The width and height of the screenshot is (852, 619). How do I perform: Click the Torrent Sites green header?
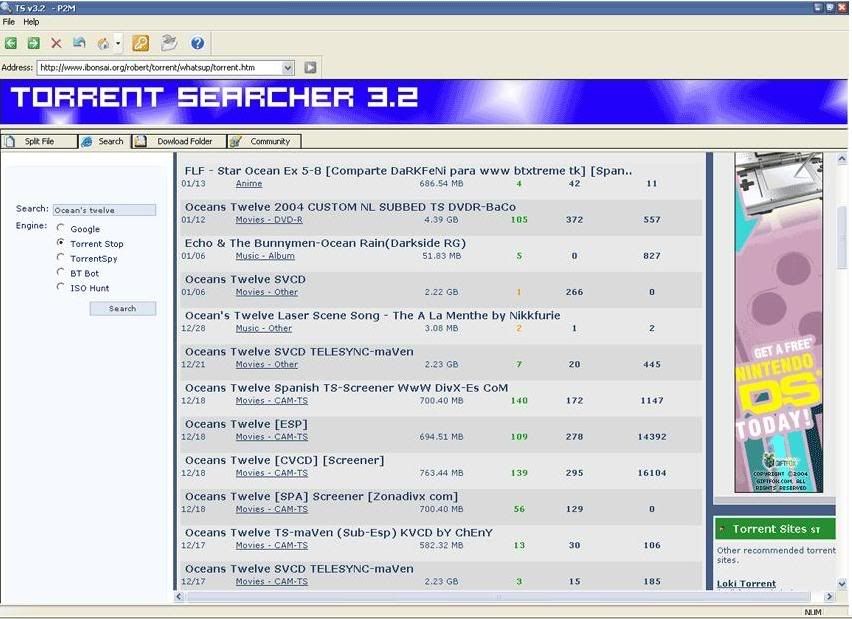775,529
